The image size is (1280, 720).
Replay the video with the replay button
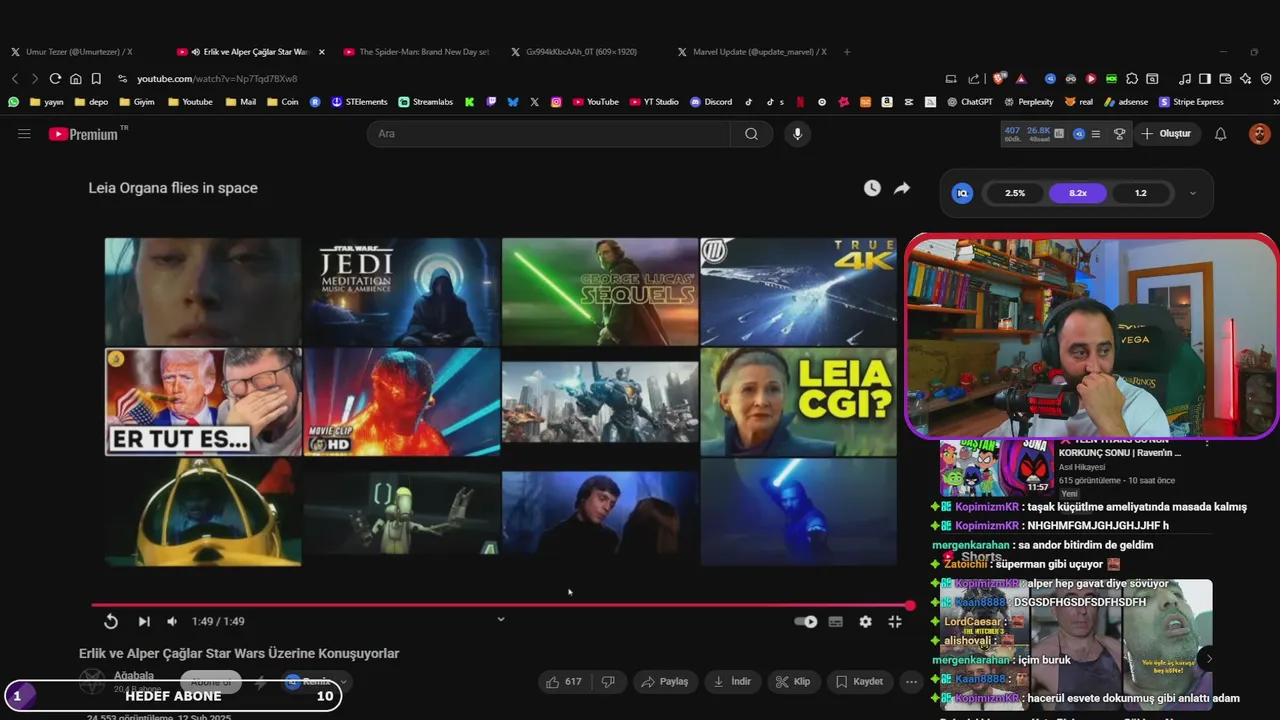tap(111, 621)
